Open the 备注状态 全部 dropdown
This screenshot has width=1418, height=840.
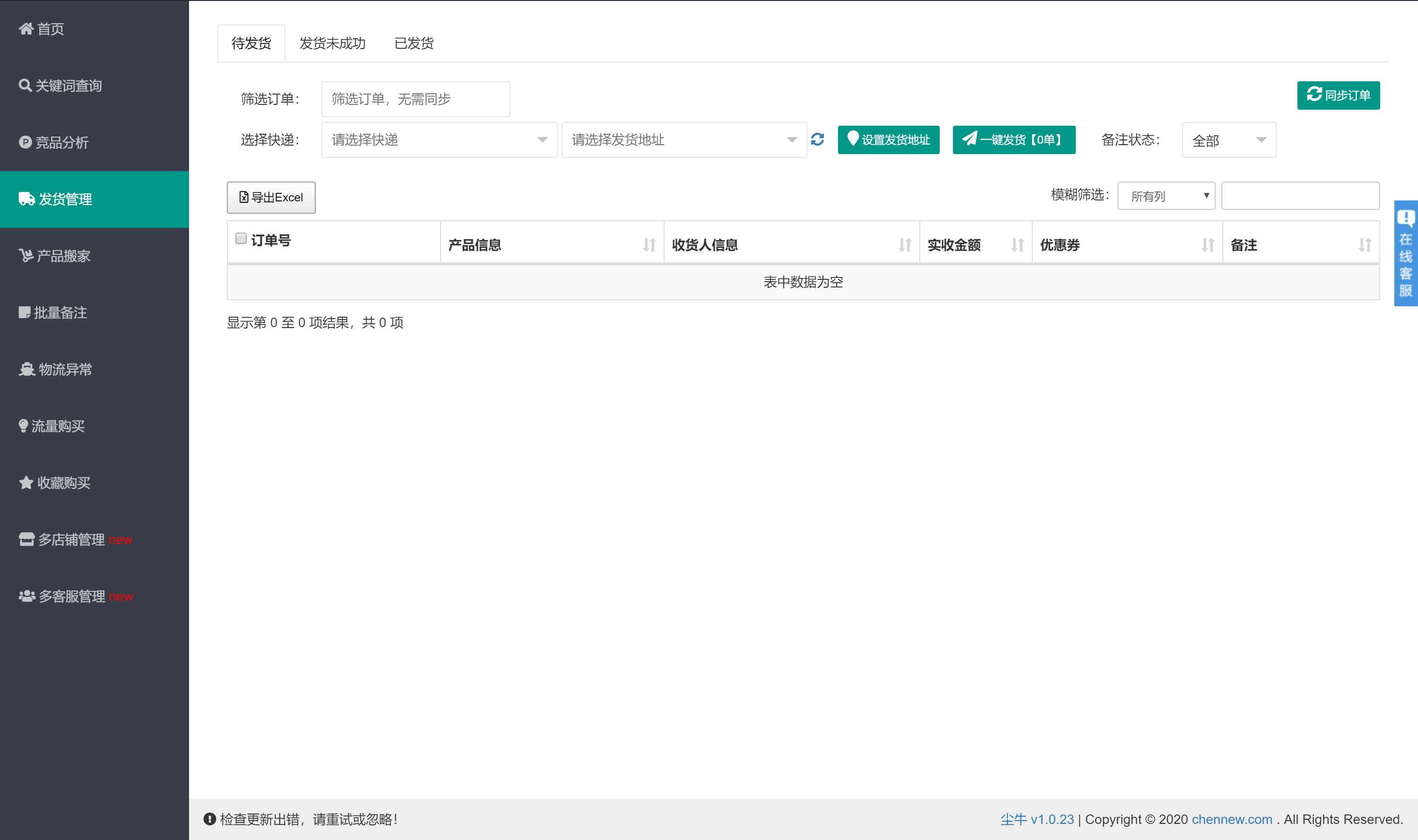click(x=1228, y=140)
